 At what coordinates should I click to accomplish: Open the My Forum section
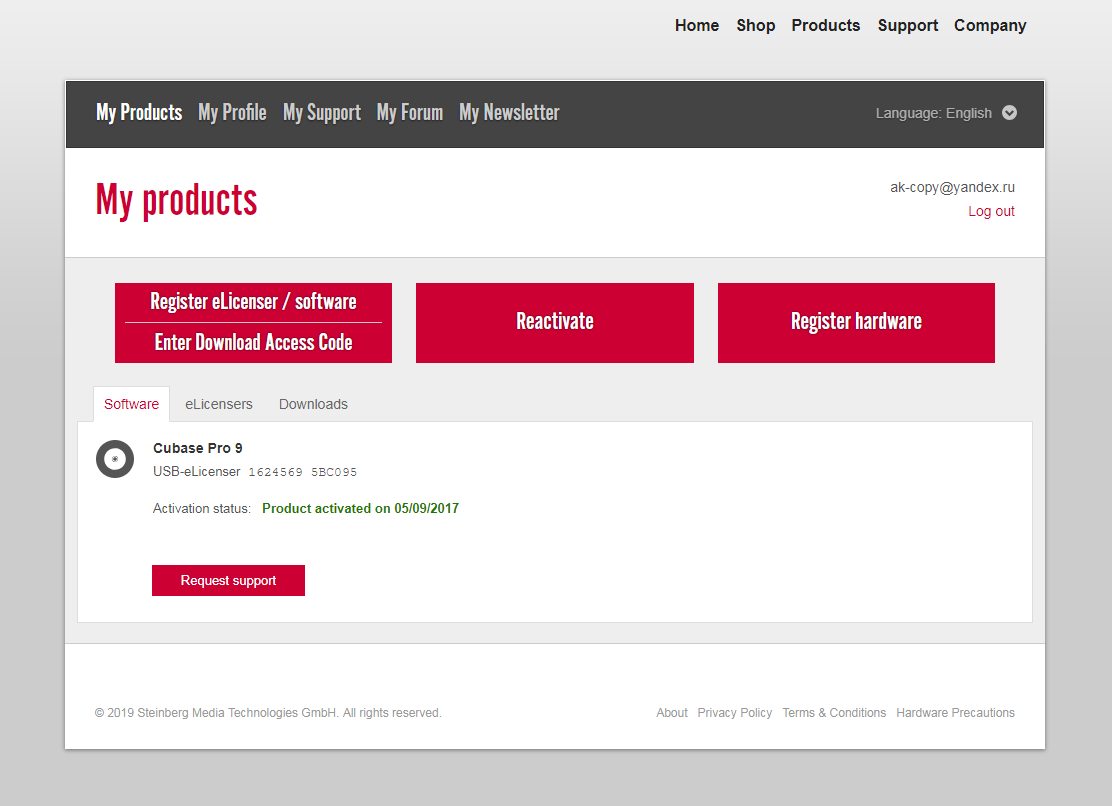[410, 113]
